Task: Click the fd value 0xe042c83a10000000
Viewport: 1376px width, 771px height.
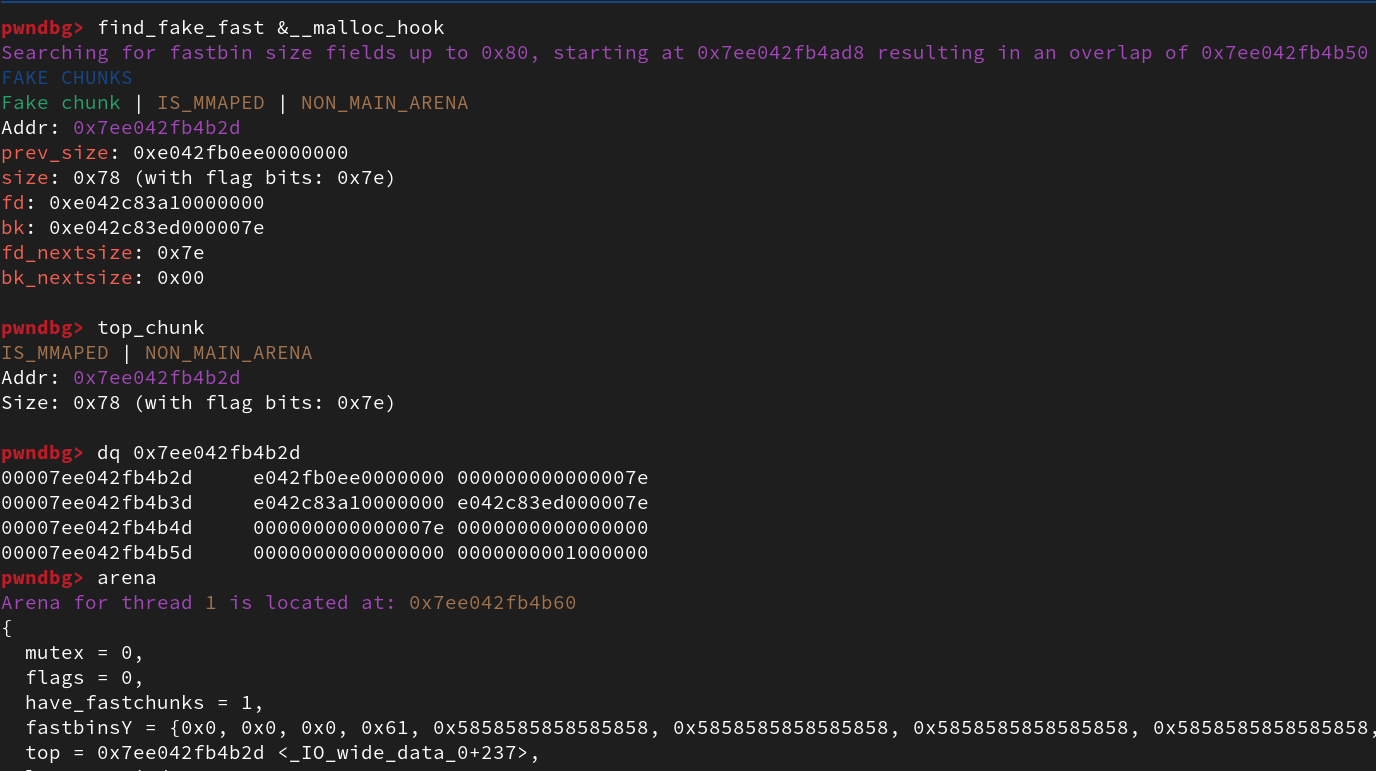Action: pos(156,203)
